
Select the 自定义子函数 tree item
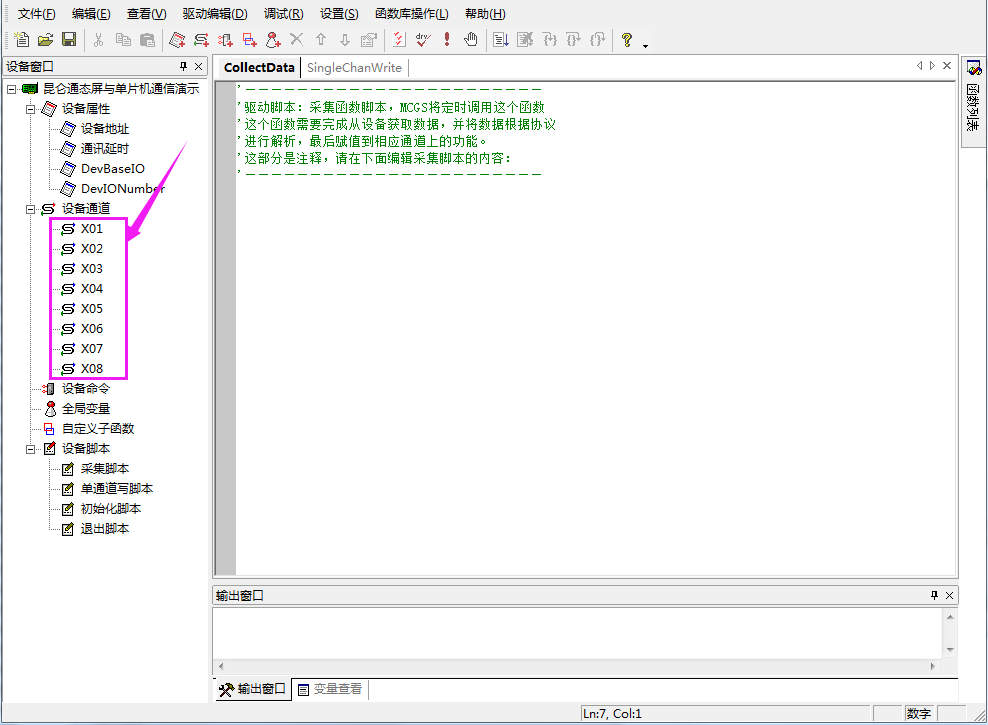click(x=98, y=428)
